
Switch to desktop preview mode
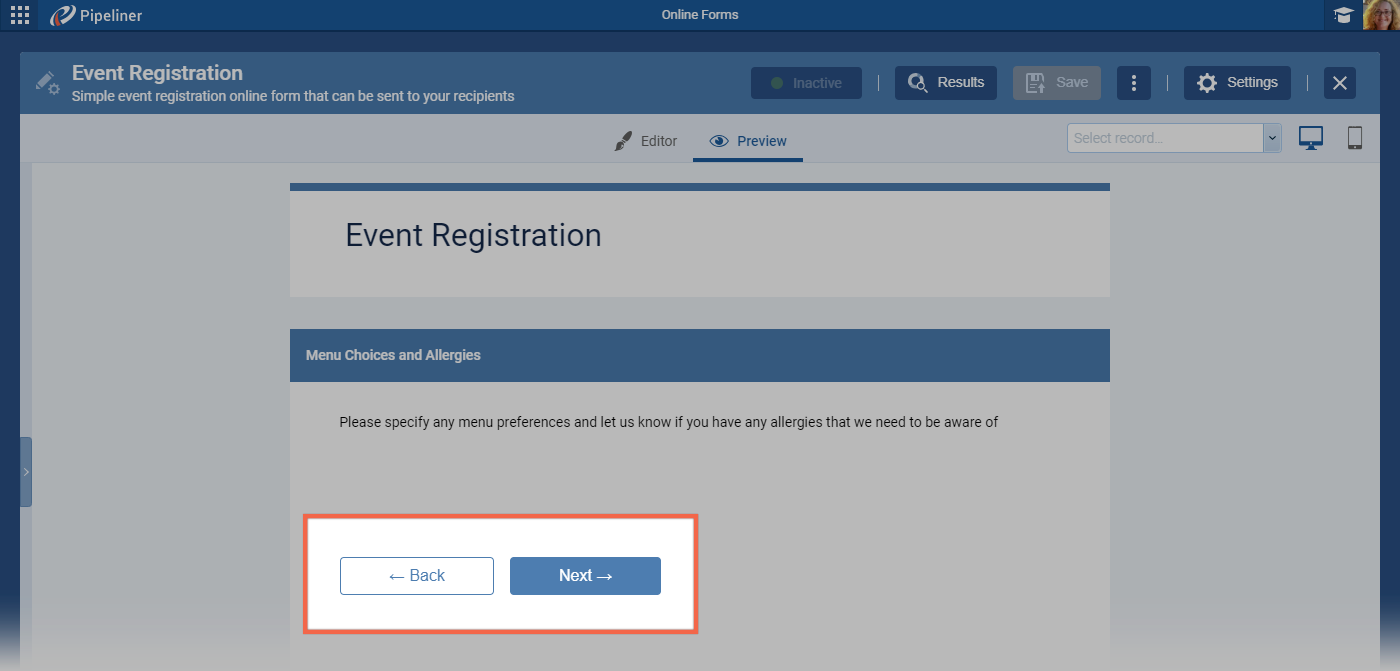(1311, 138)
